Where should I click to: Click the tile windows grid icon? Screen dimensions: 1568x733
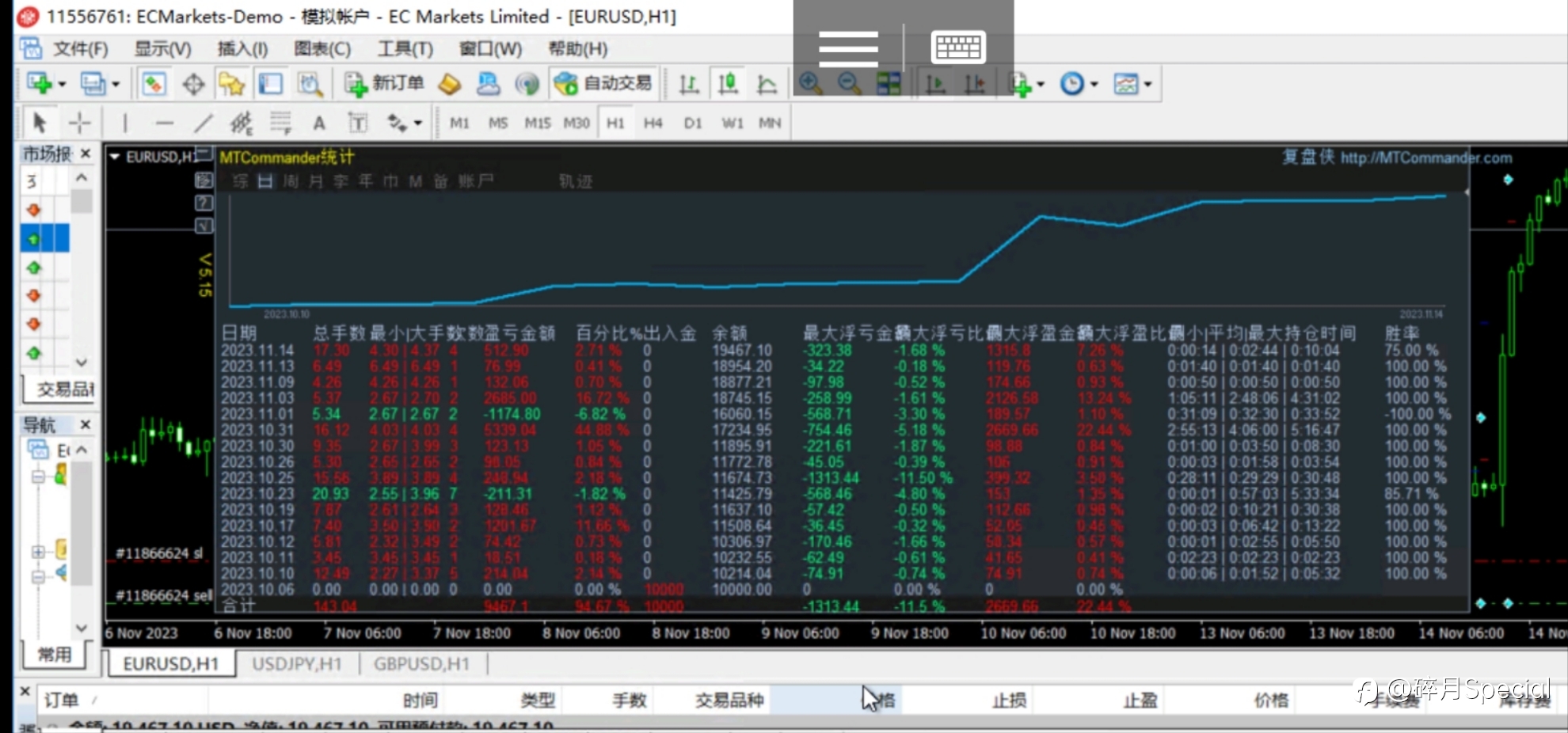(889, 84)
